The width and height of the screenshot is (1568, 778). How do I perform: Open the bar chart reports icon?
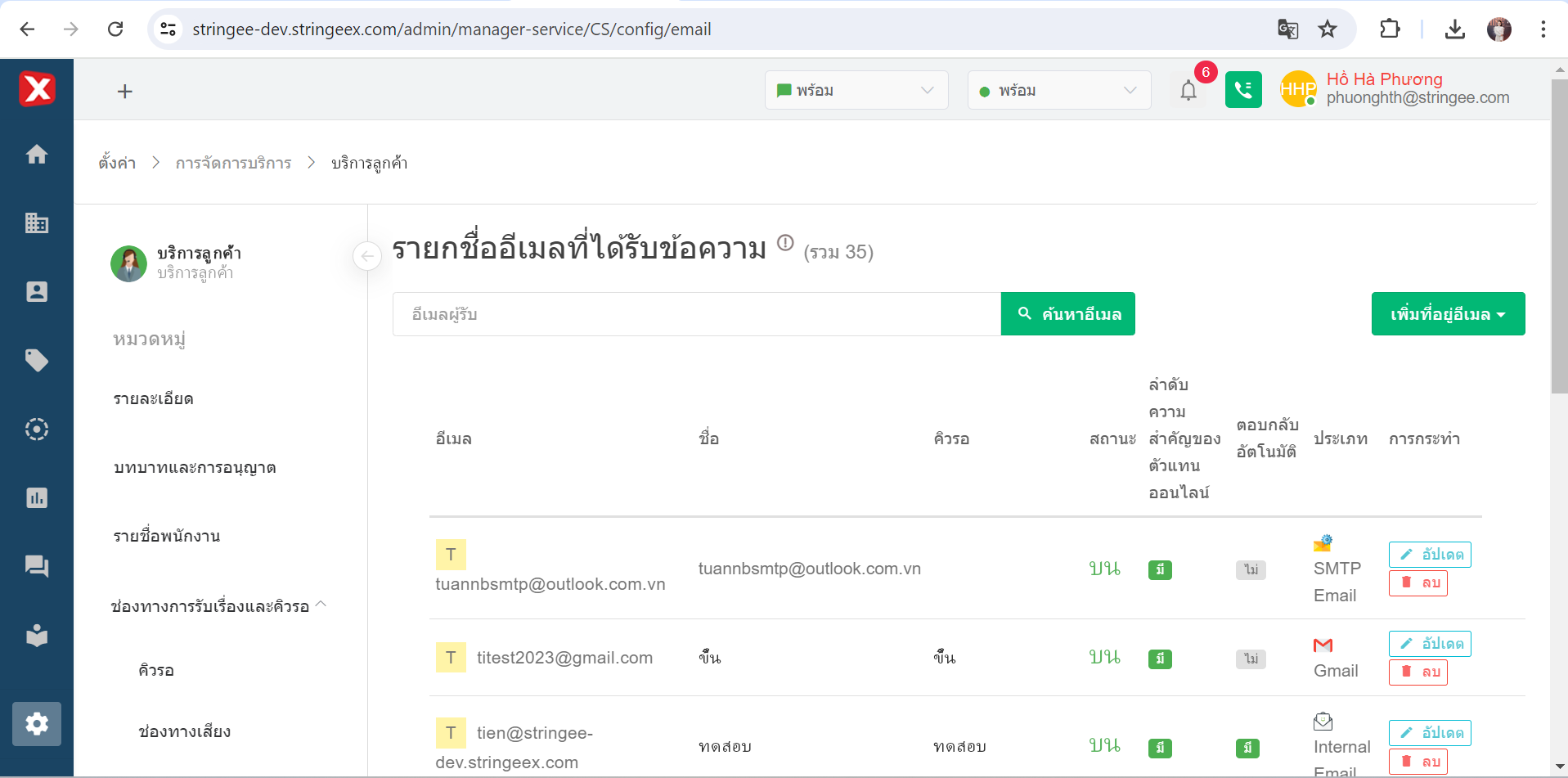[37, 498]
